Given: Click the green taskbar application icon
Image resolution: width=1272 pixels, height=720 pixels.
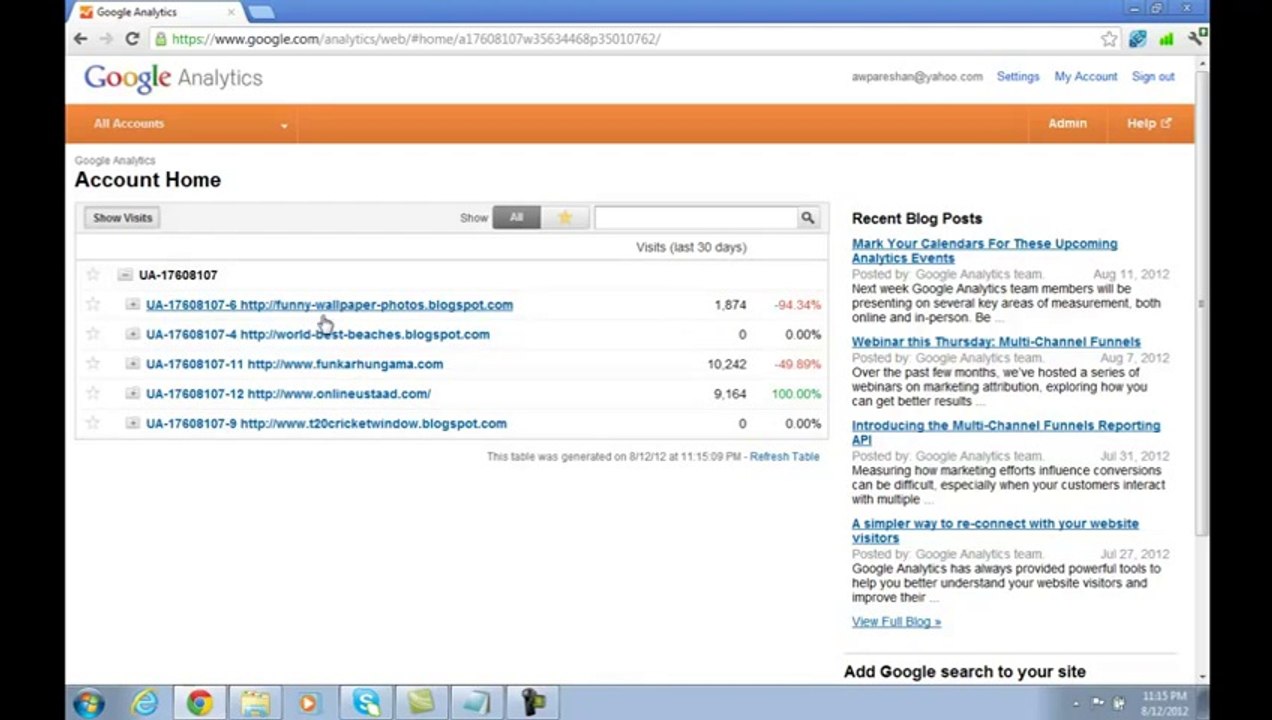Looking at the screenshot, I should pyautogui.click(x=421, y=703).
